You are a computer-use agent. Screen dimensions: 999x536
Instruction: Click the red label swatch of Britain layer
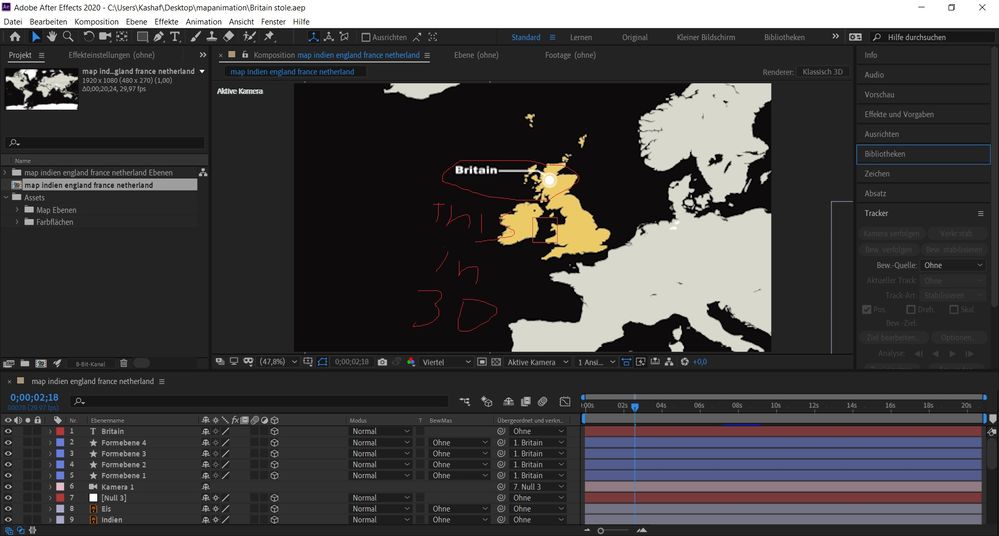coord(59,431)
